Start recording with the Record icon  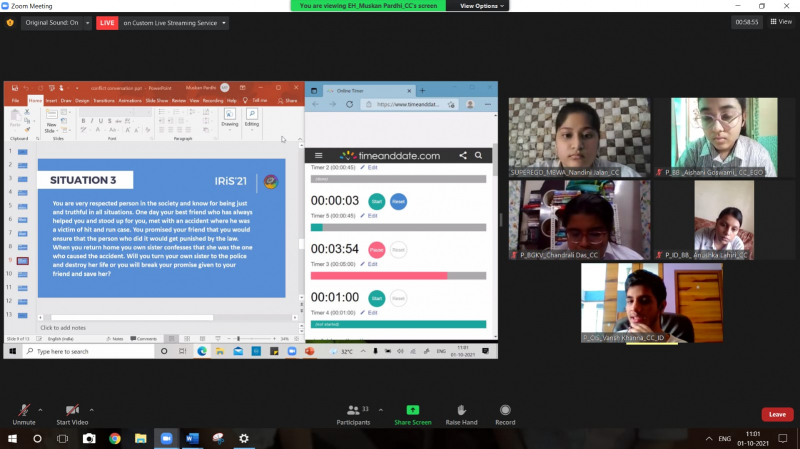click(x=505, y=411)
